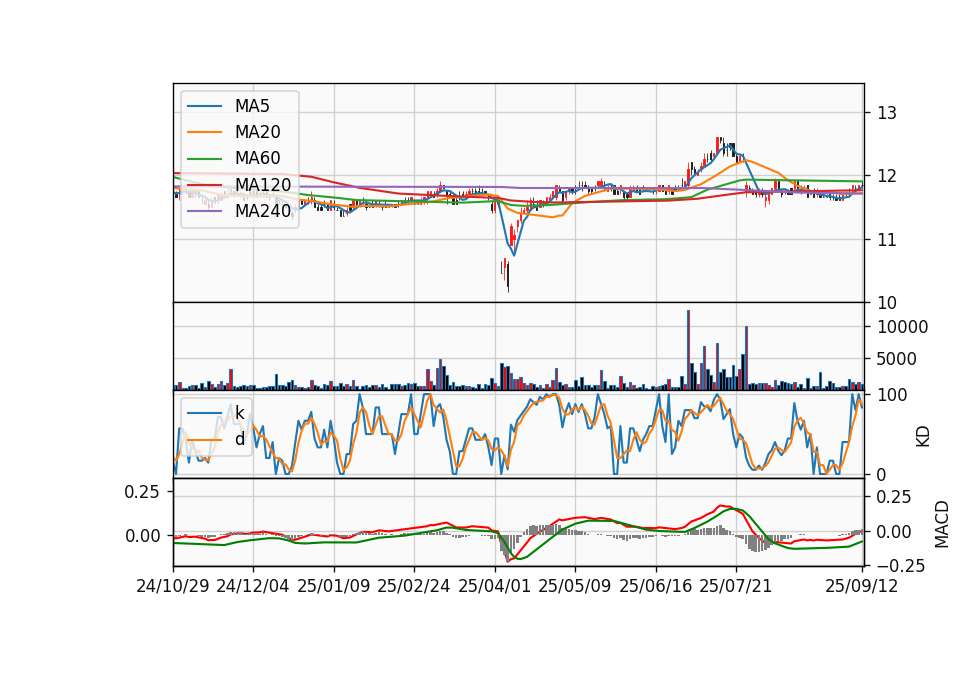Viewport: 960px width, 690px height.
Task: Click the 25/07/21 date axis label
Action: (736, 586)
